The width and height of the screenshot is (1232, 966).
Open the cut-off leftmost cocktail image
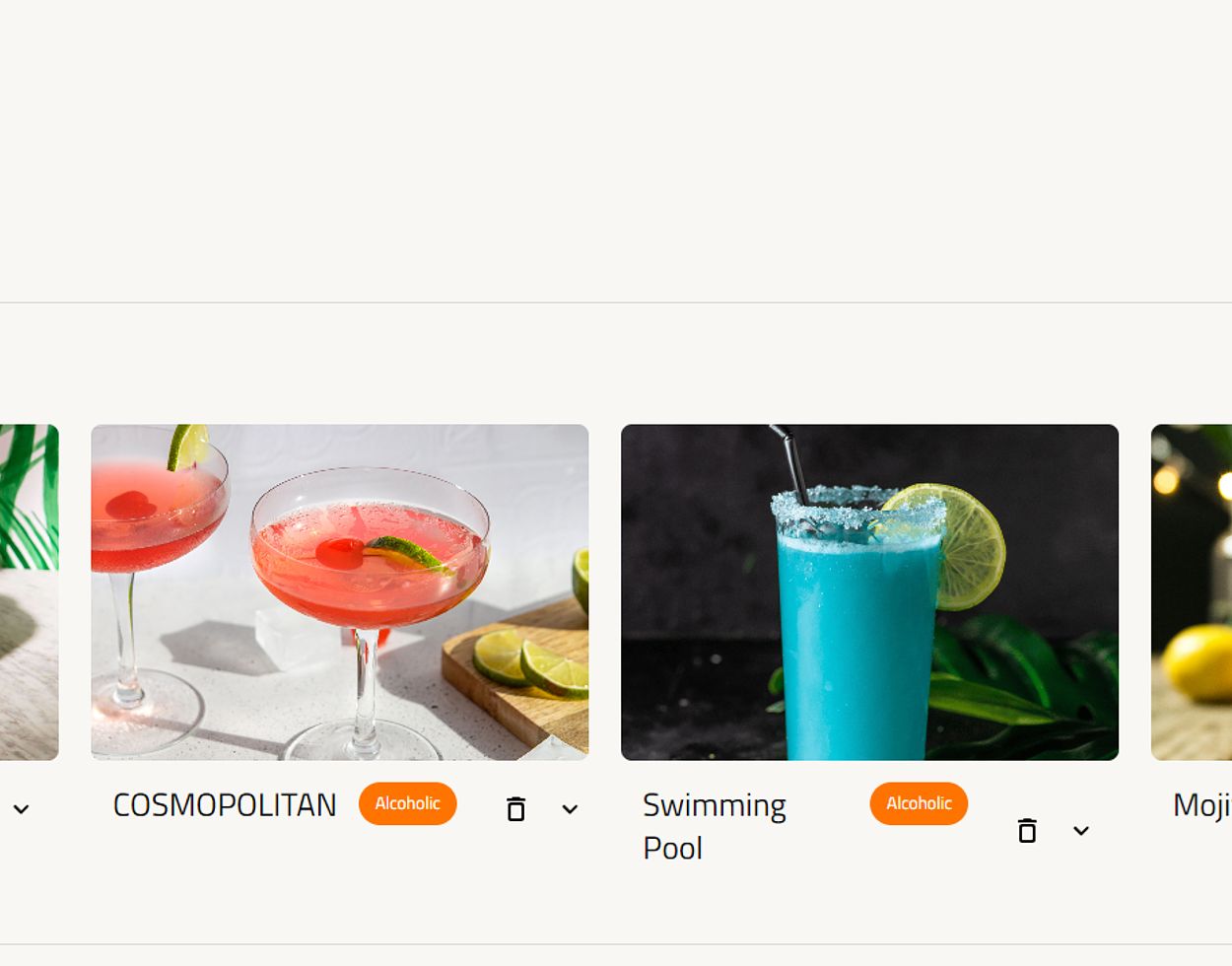point(29,592)
